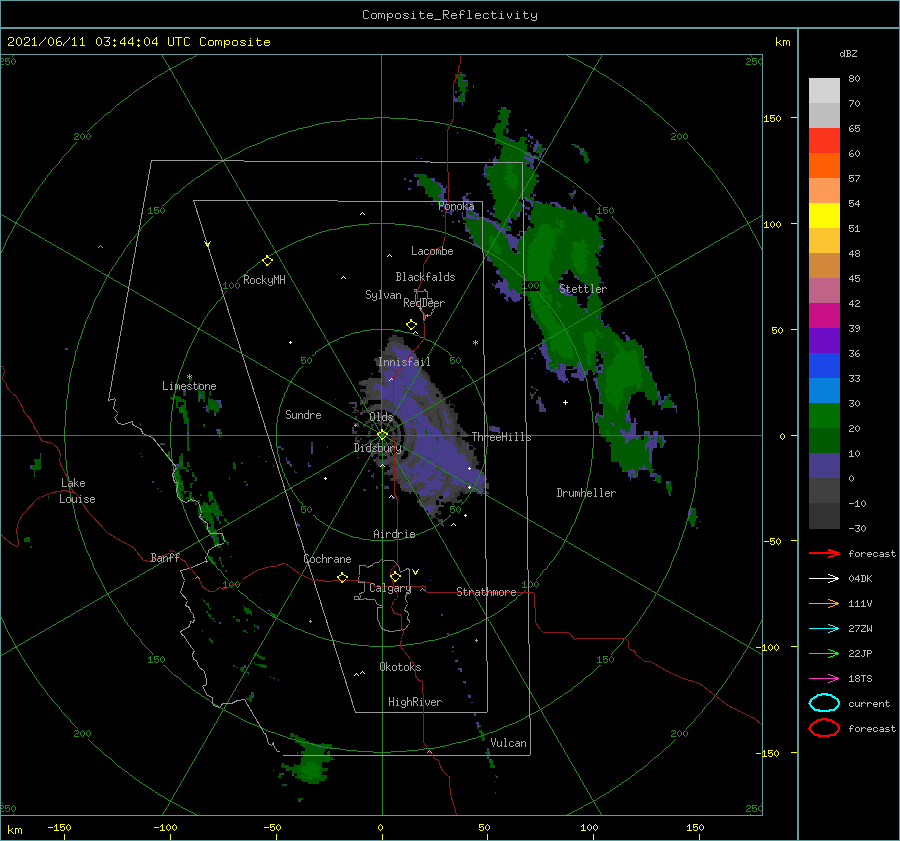Click the cyan current ellipse icon
Viewport: 900px width, 841px height.
point(824,703)
